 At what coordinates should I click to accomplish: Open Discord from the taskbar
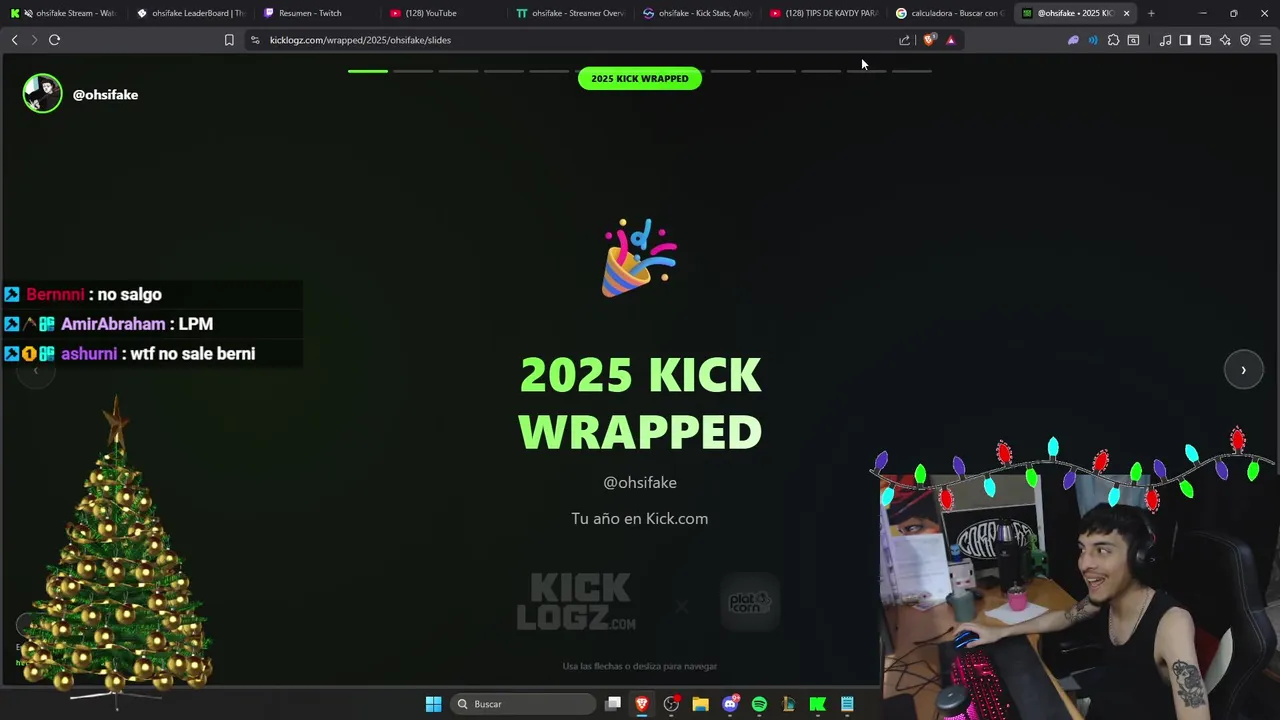pos(730,704)
